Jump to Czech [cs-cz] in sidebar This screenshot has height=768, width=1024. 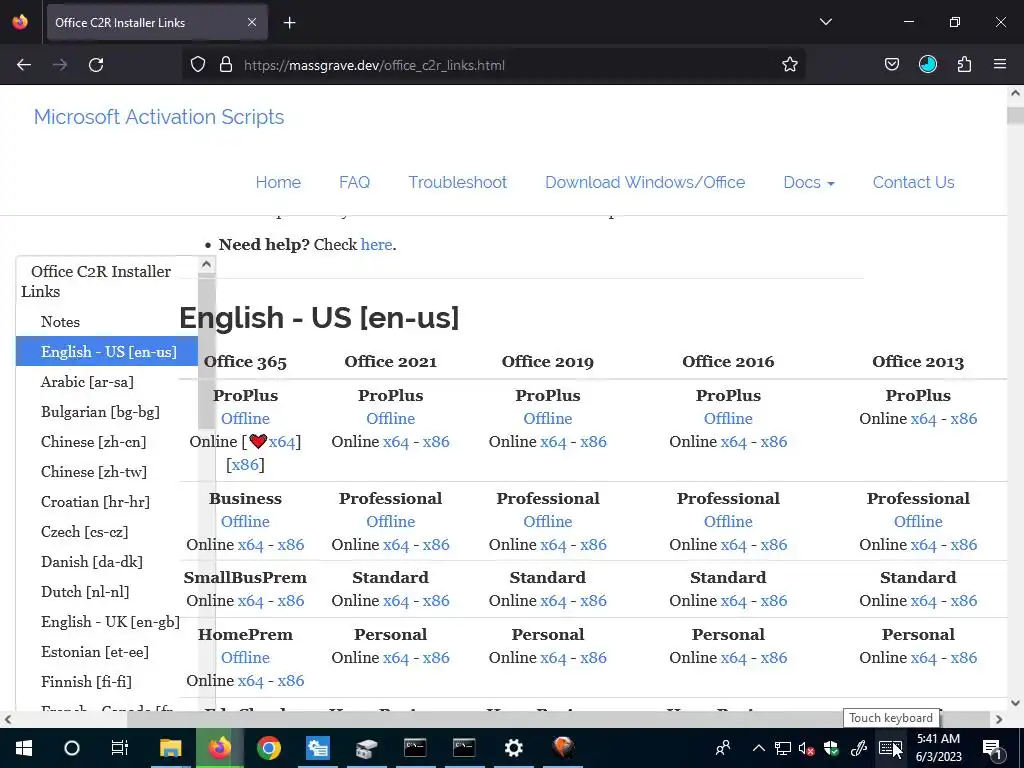click(x=84, y=532)
